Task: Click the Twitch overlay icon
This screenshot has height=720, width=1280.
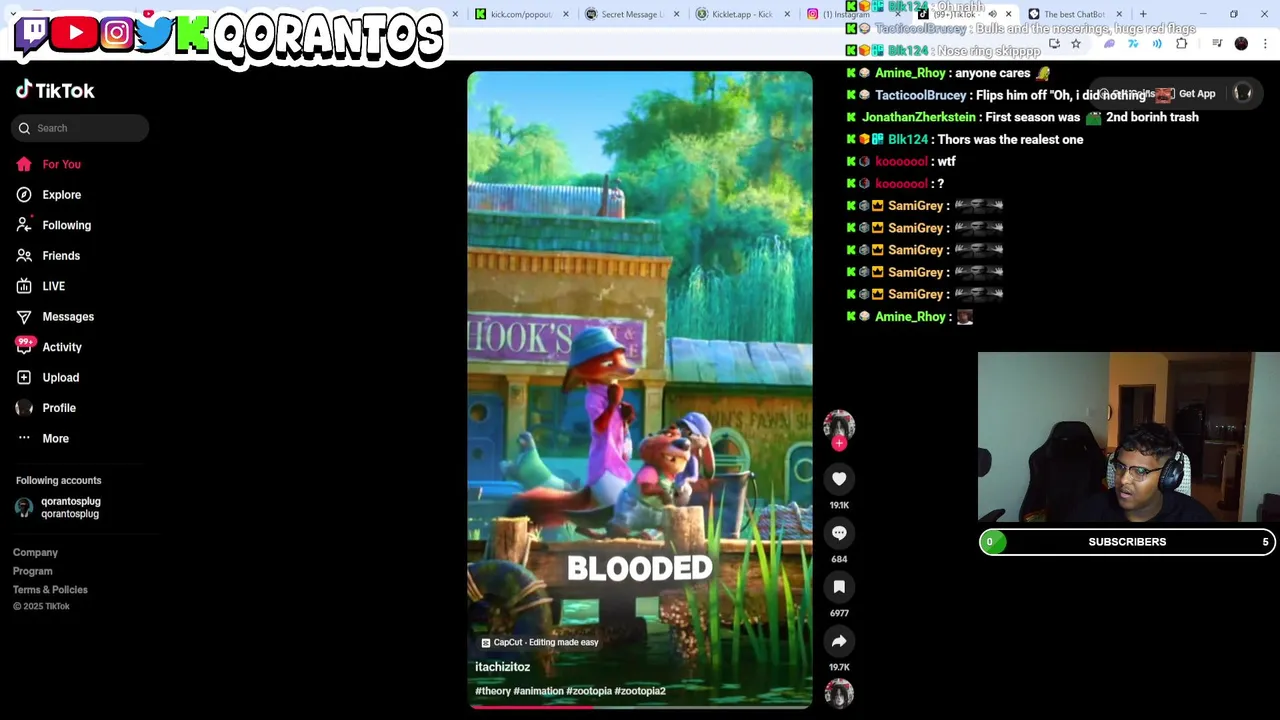Action: (x=31, y=34)
